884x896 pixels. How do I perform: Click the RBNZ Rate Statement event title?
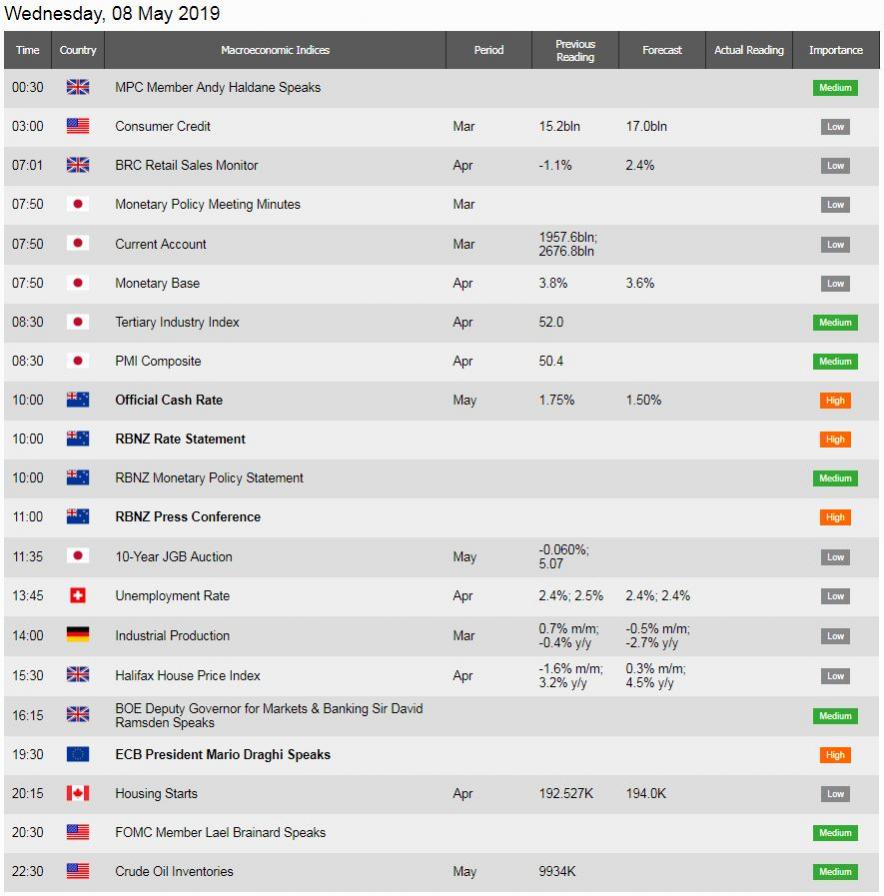pos(180,439)
